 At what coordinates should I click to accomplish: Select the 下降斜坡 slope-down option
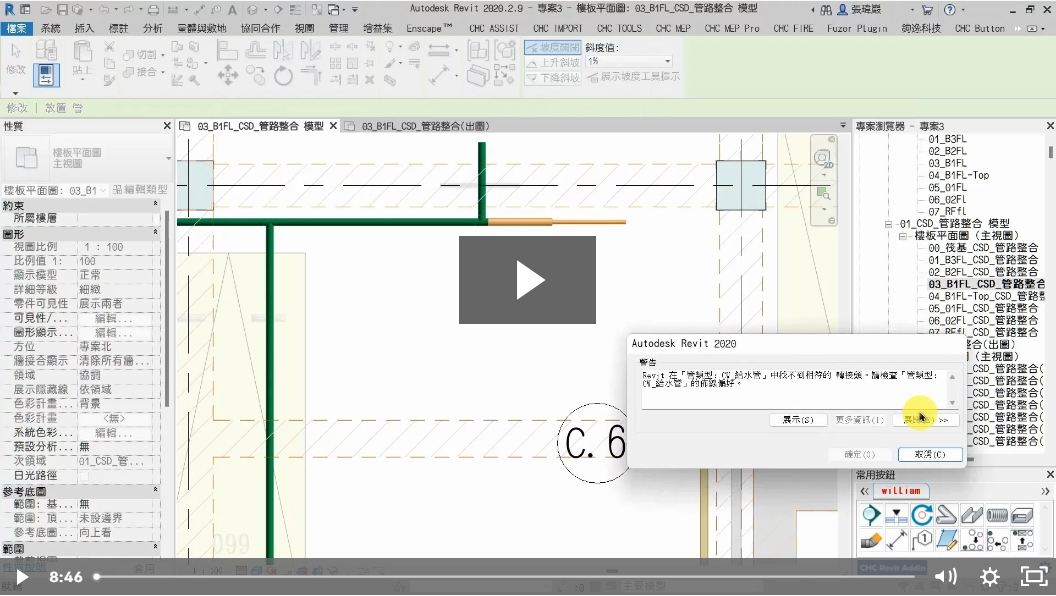pos(552,78)
